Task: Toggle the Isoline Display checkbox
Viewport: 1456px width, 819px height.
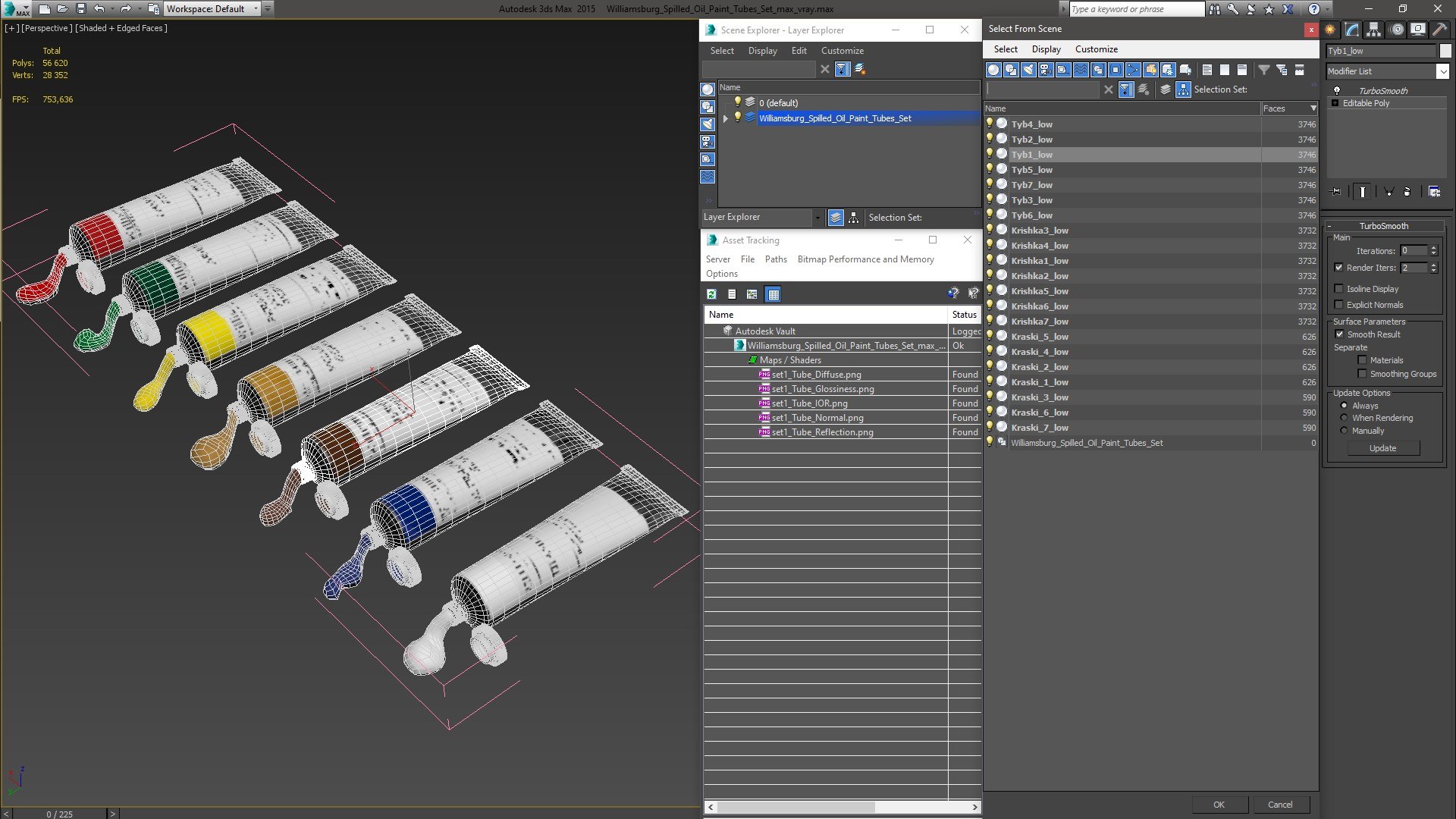Action: click(x=1338, y=289)
